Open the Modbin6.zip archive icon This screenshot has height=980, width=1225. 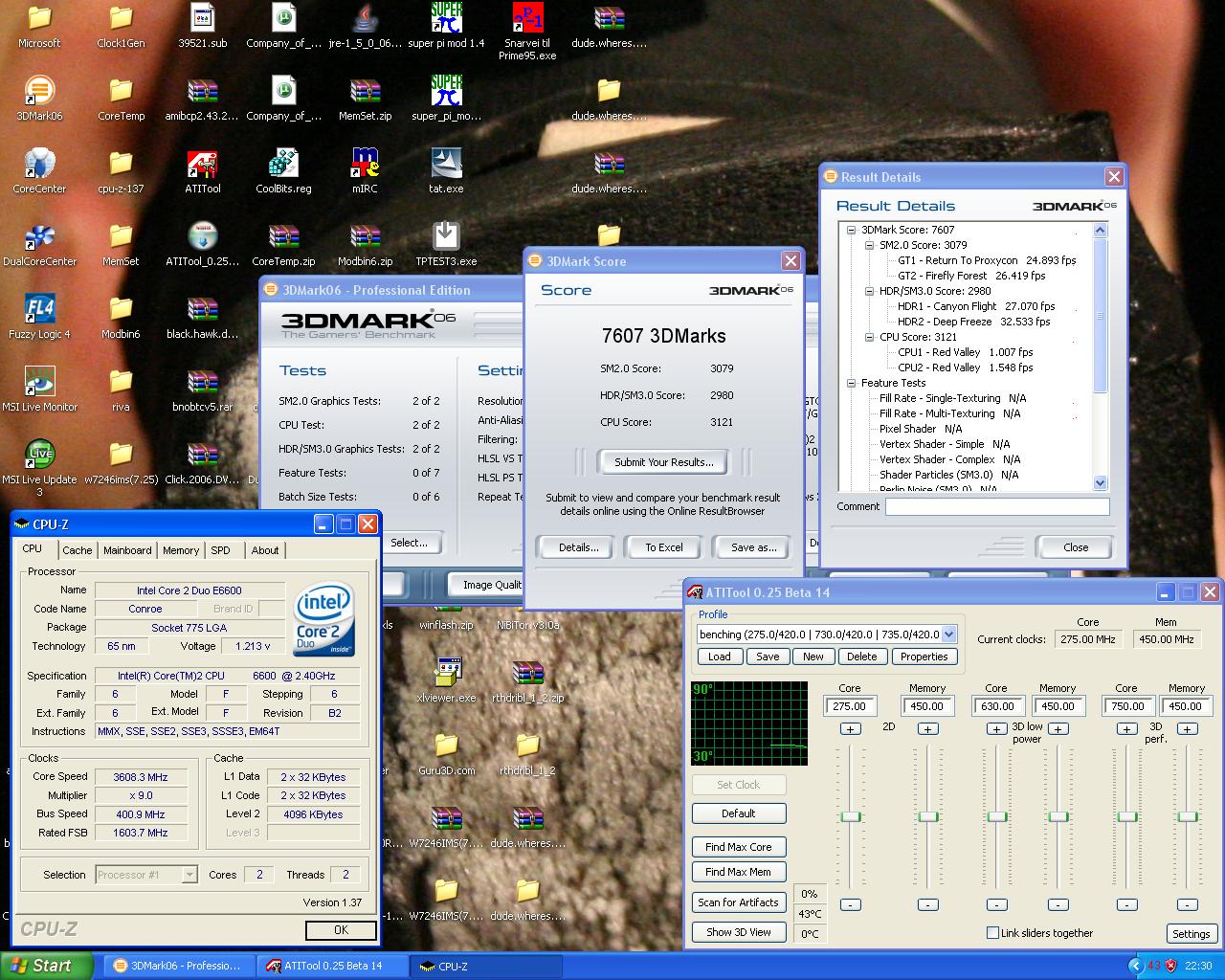tap(365, 243)
